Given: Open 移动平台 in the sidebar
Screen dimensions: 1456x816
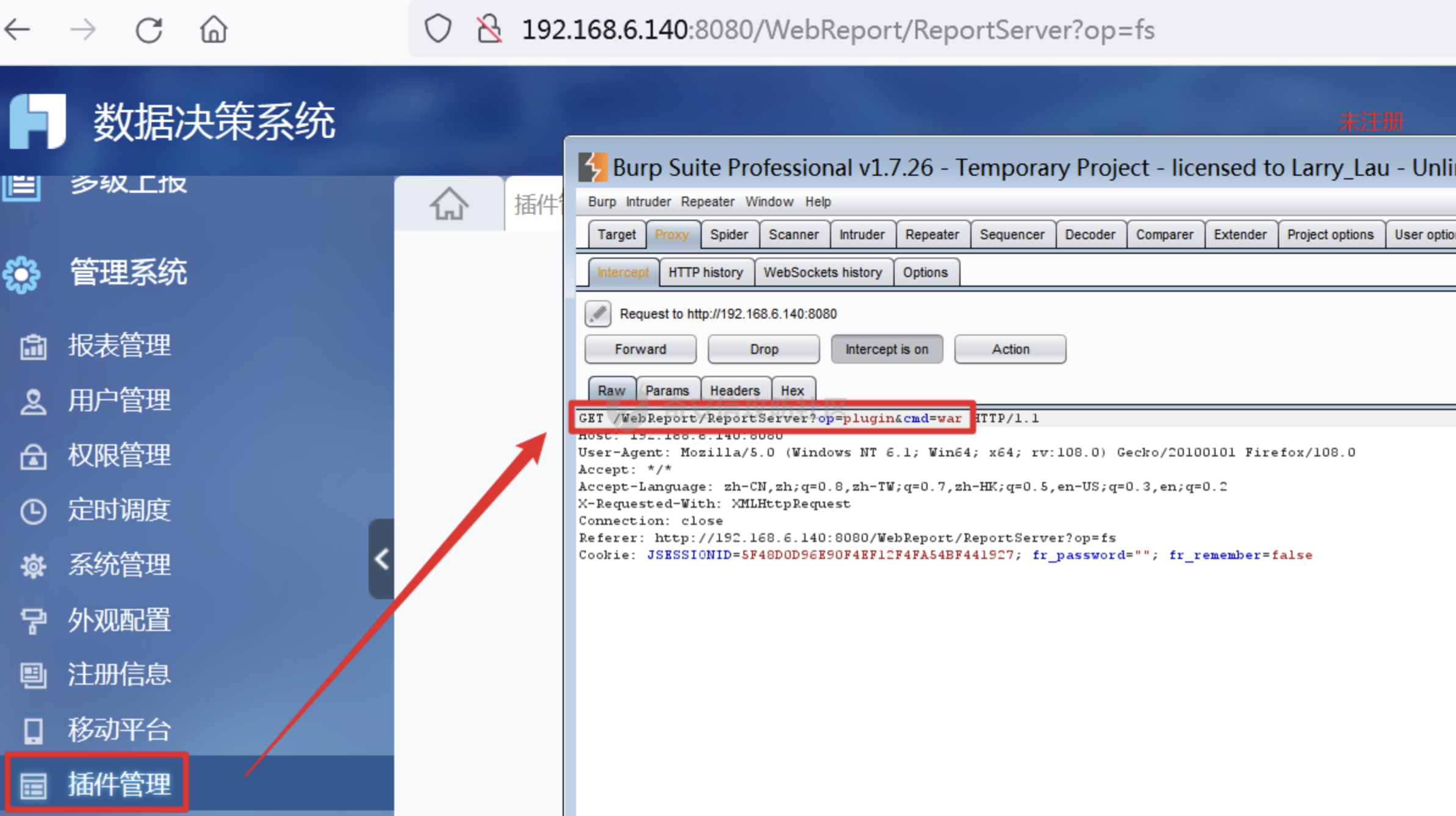Looking at the screenshot, I should point(120,729).
